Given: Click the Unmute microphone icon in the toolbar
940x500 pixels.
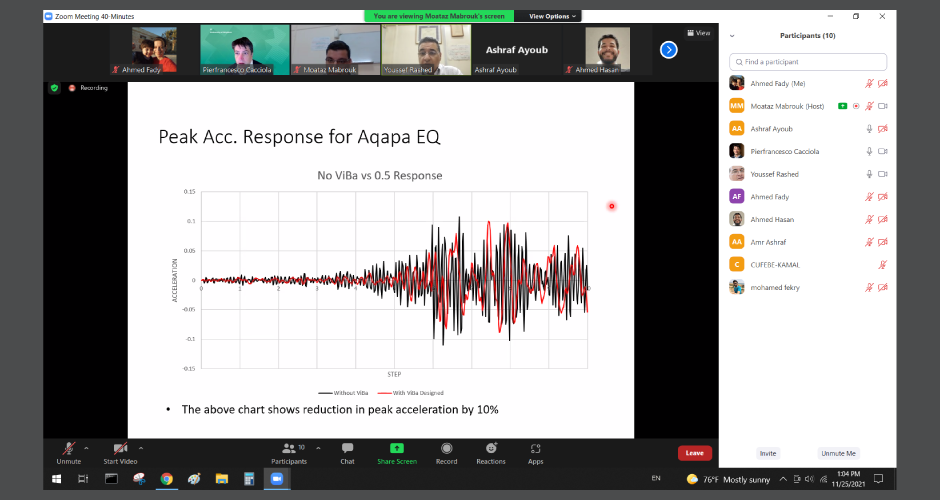Looking at the screenshot, I should point(68,448).
